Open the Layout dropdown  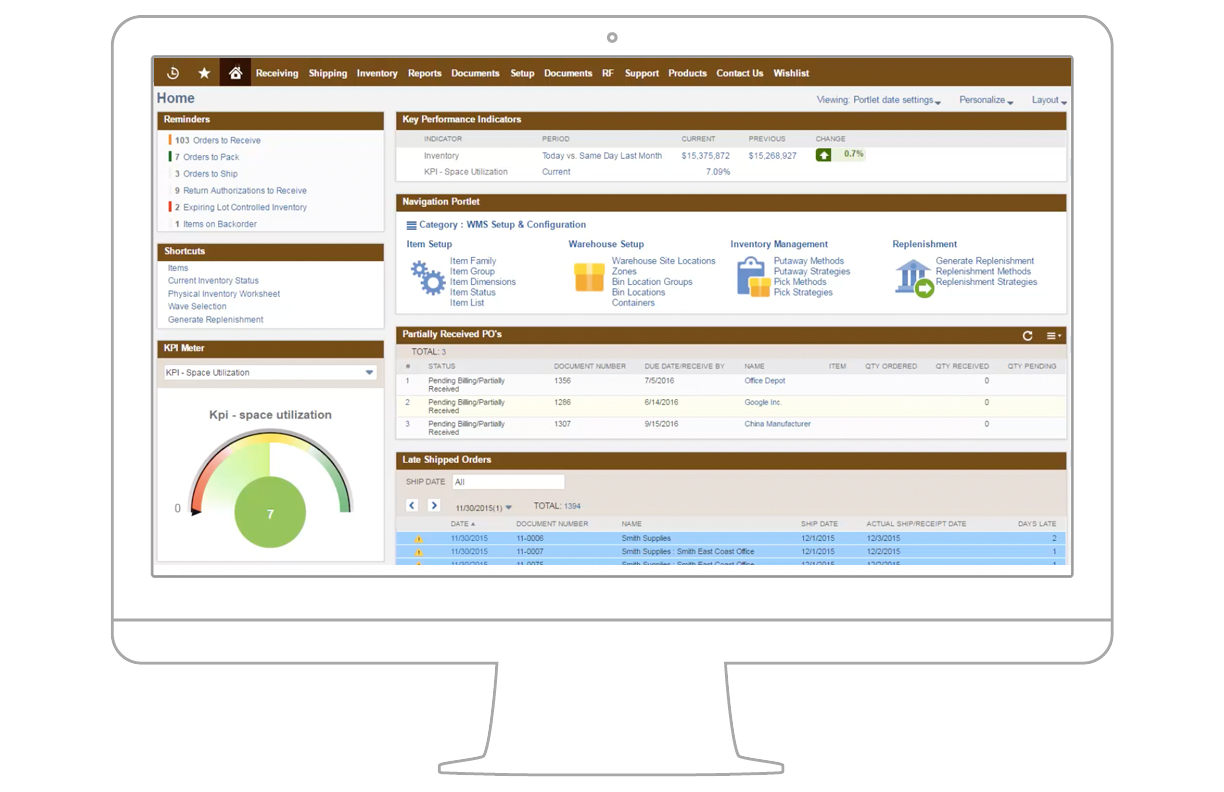pyautogui.click(x=1049, y=100)
